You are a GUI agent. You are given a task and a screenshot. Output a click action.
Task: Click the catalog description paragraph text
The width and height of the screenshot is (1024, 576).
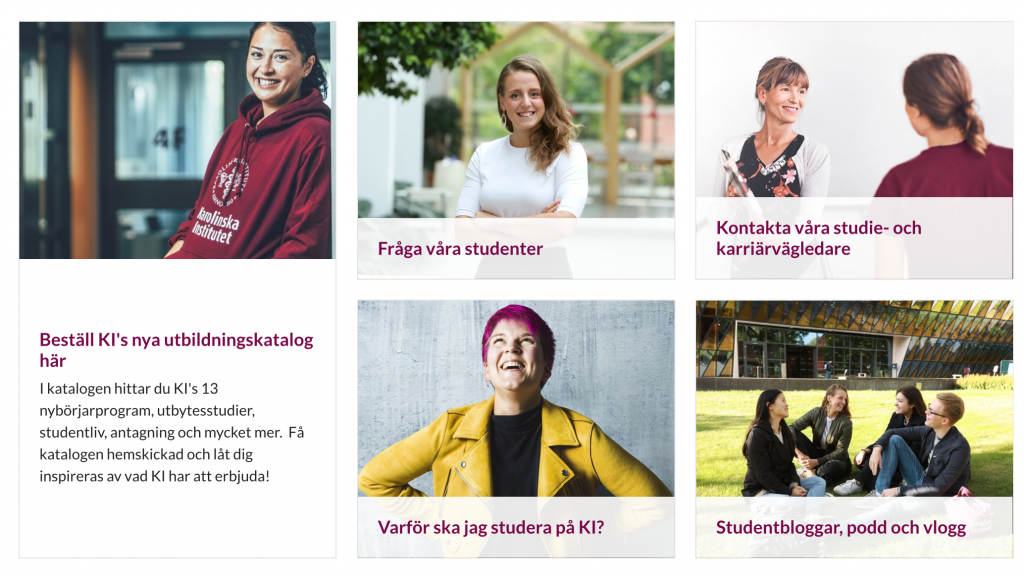point(171,432)
